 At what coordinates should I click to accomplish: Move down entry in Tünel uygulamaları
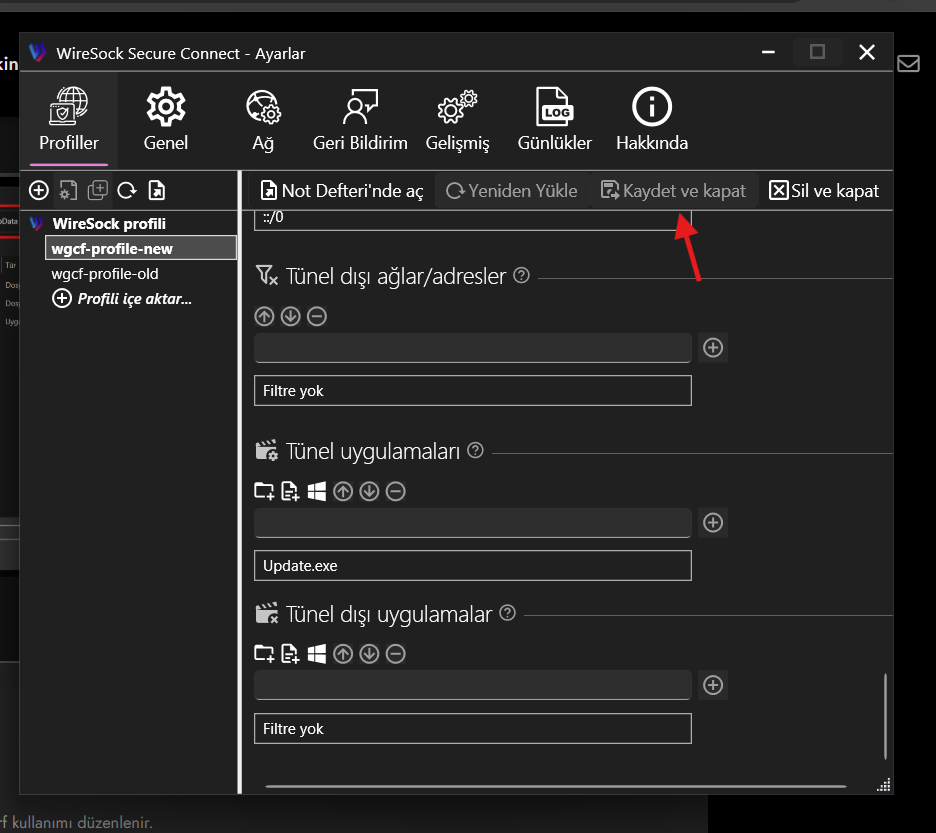pyautogui.click(x=370, y=491)
